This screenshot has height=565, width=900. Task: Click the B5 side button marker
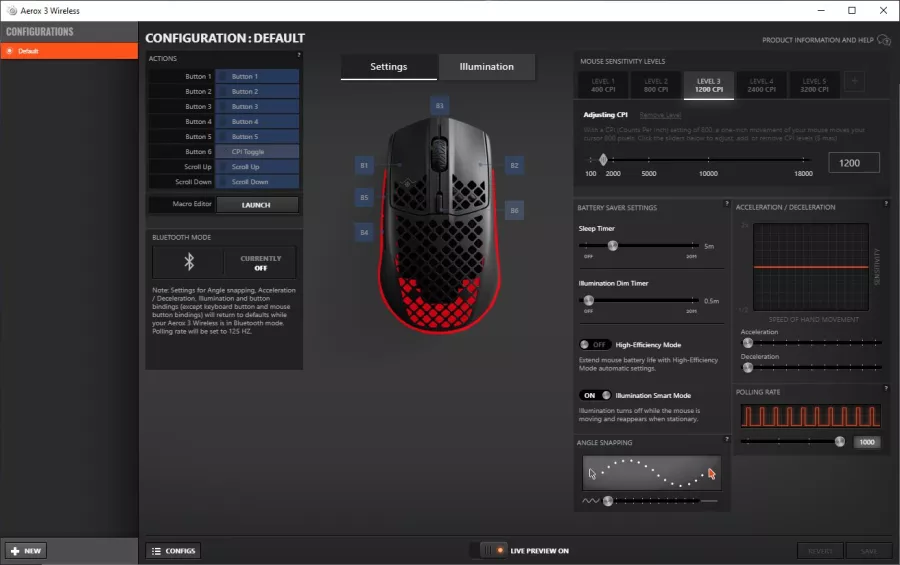coord(364,198)
